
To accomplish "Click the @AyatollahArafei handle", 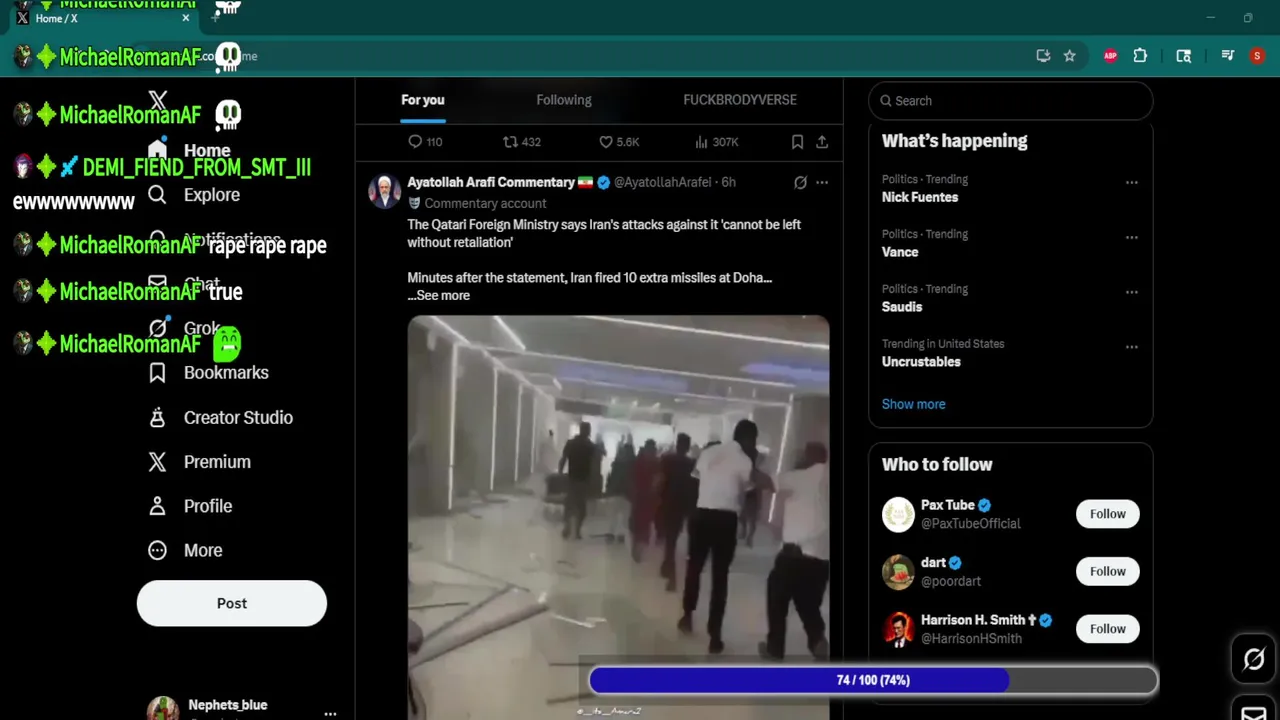I will pos(662,182).
